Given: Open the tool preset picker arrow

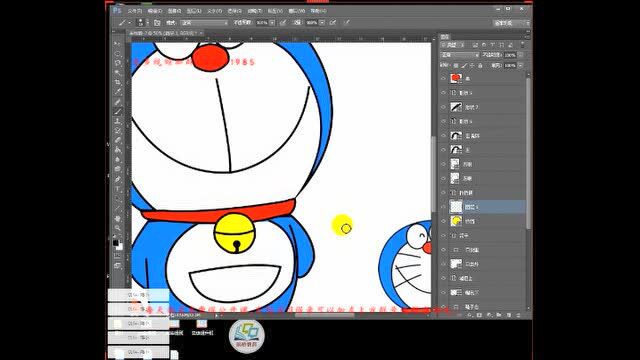Looking at the screenshot, I should click(129, 23).
